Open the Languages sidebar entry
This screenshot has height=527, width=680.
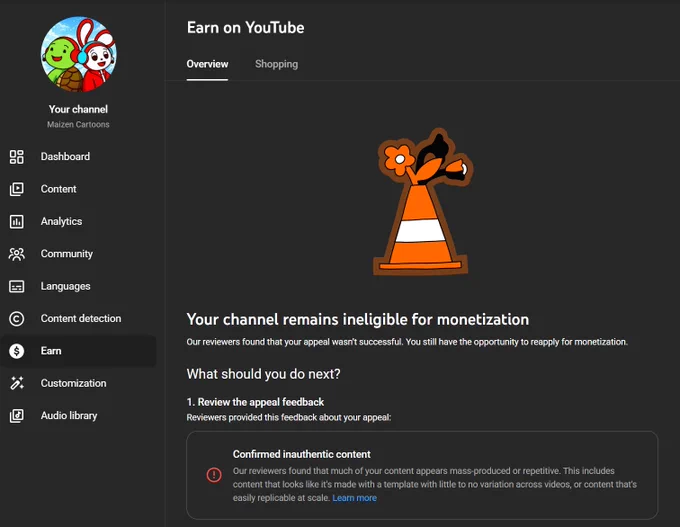click(x=78, y=286)
